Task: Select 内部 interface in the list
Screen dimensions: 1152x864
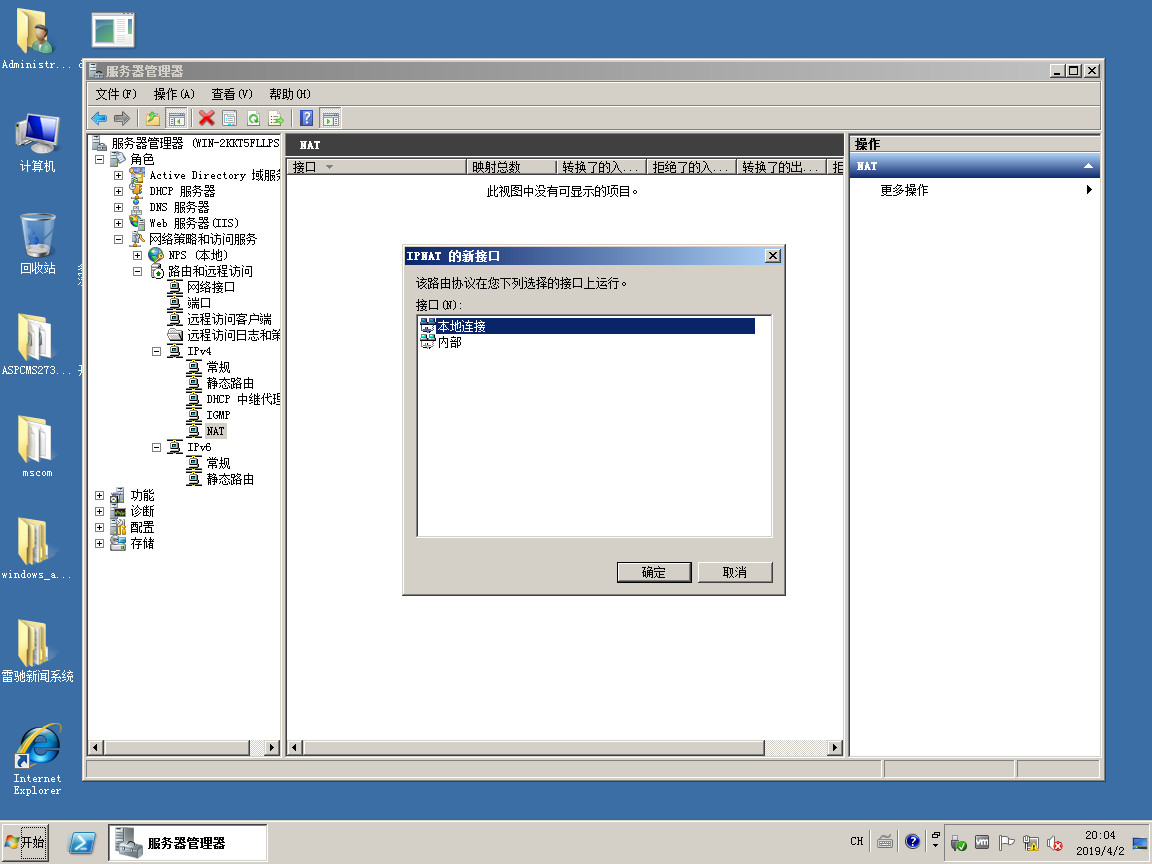Action: coord(449,342)
